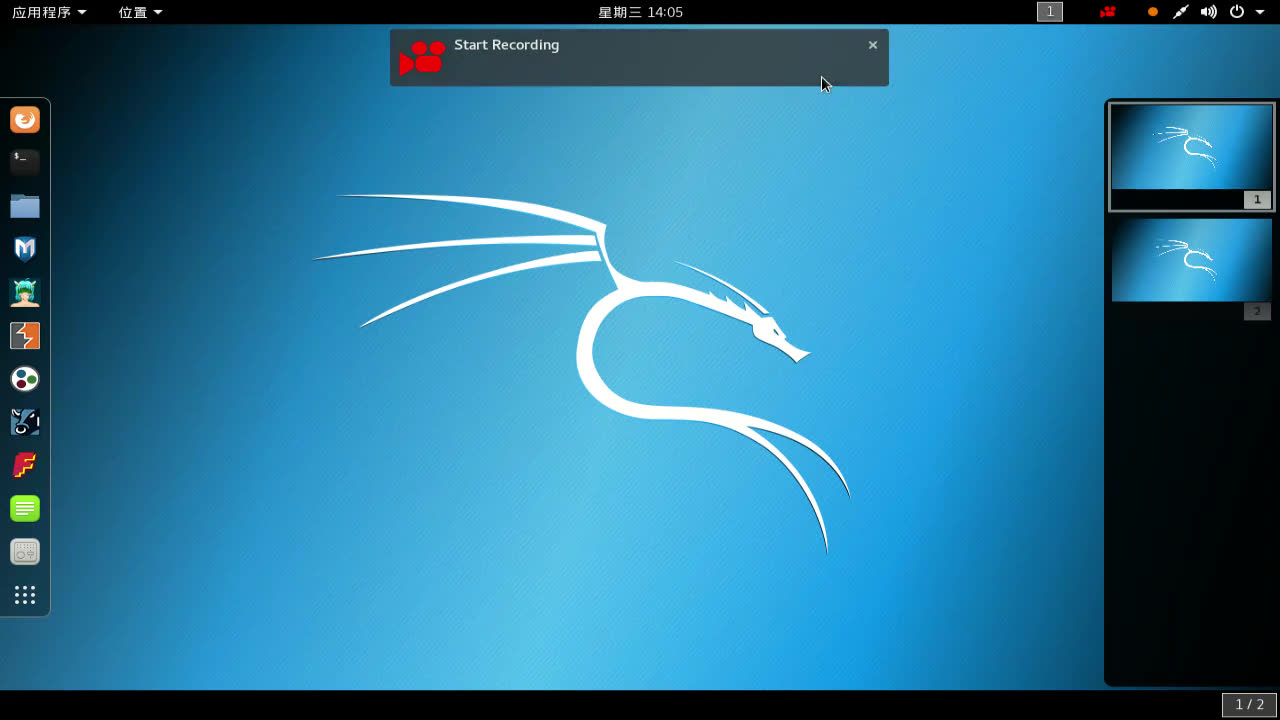Image resolution: width=1280 pixels, height=720 pixels.
Task: Open the wired network status icon
Action: pyautogui.click(x=1181, y=12)
